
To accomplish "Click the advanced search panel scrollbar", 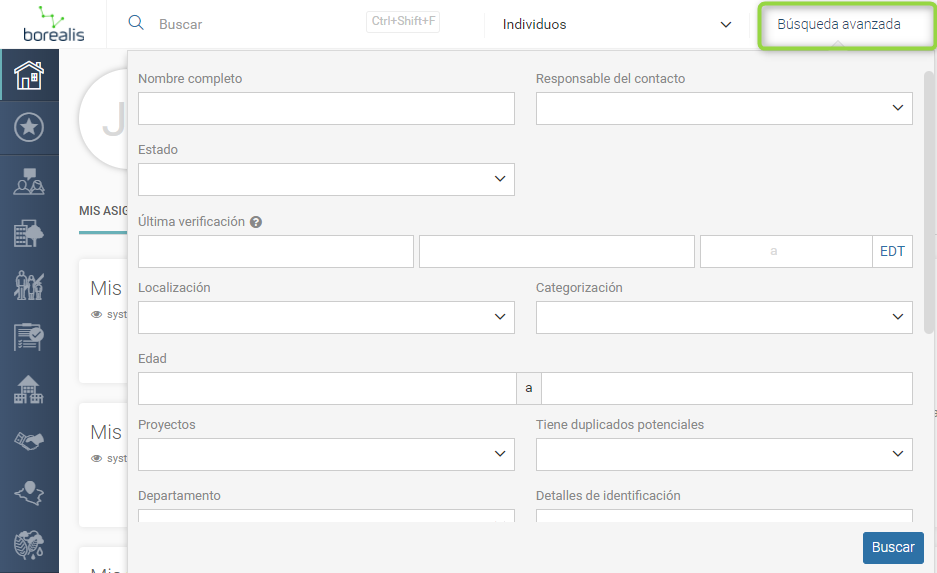I will [929, 202].
